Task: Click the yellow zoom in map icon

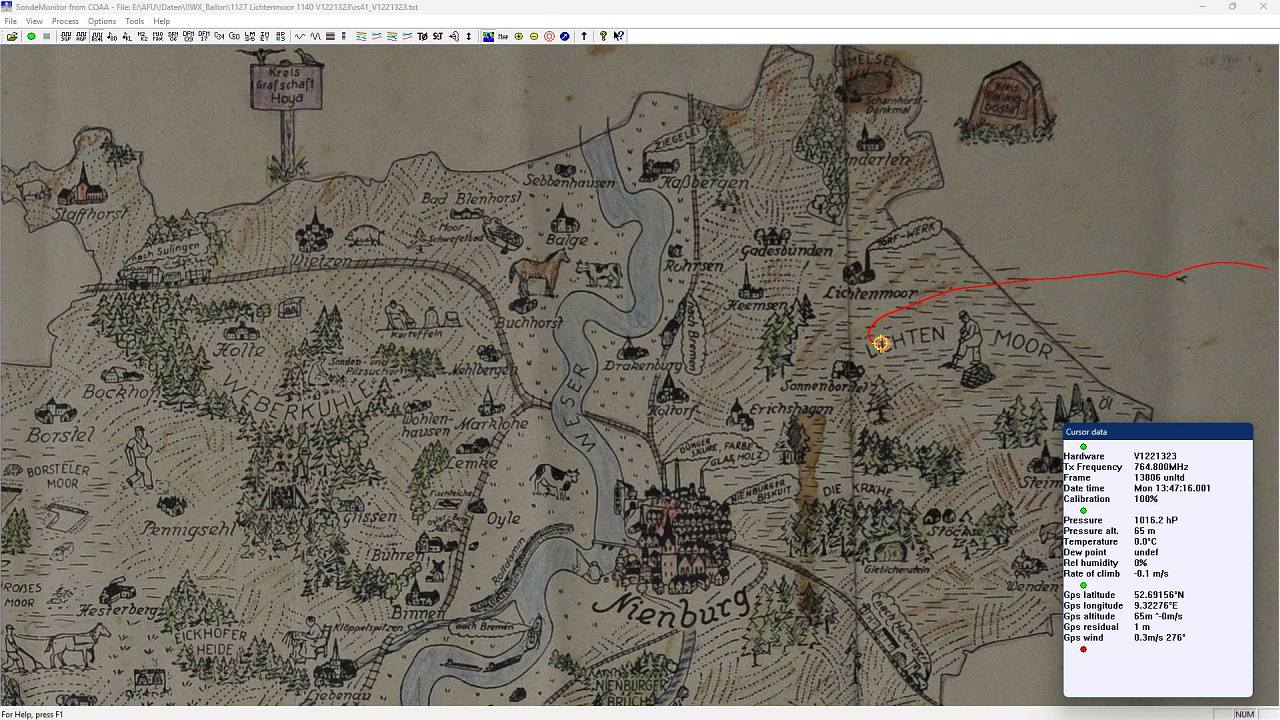Action: pyautogui.click(x=518, y=36)
